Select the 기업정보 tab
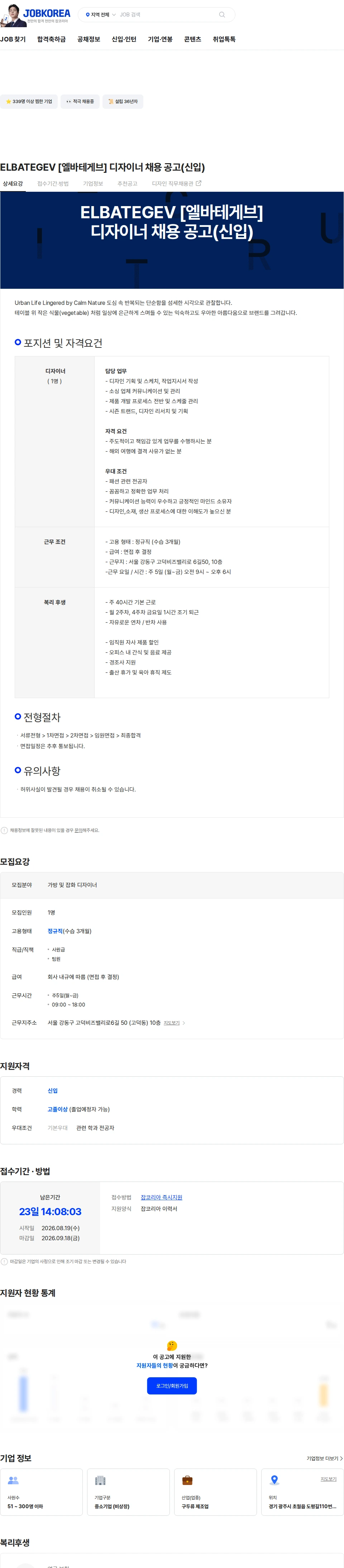The image size is (344, 1568). (x=93, y=183)
